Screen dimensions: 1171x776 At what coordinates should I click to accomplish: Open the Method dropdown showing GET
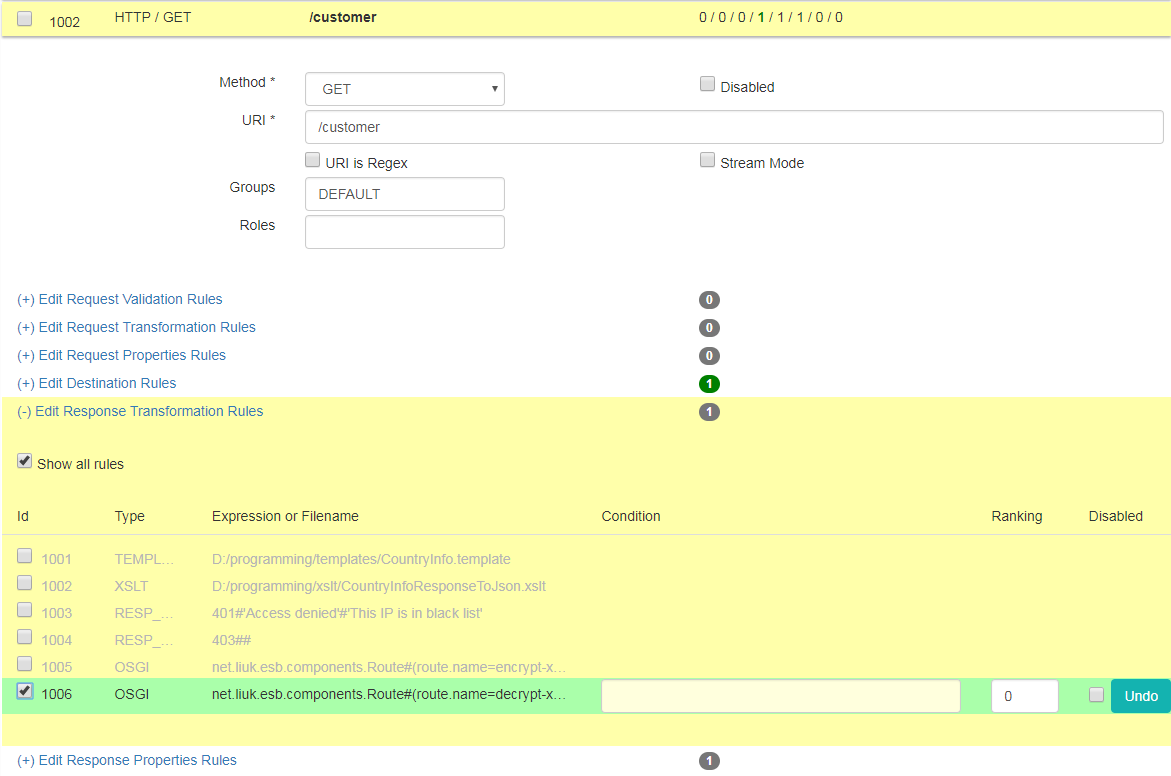[404, 89]
